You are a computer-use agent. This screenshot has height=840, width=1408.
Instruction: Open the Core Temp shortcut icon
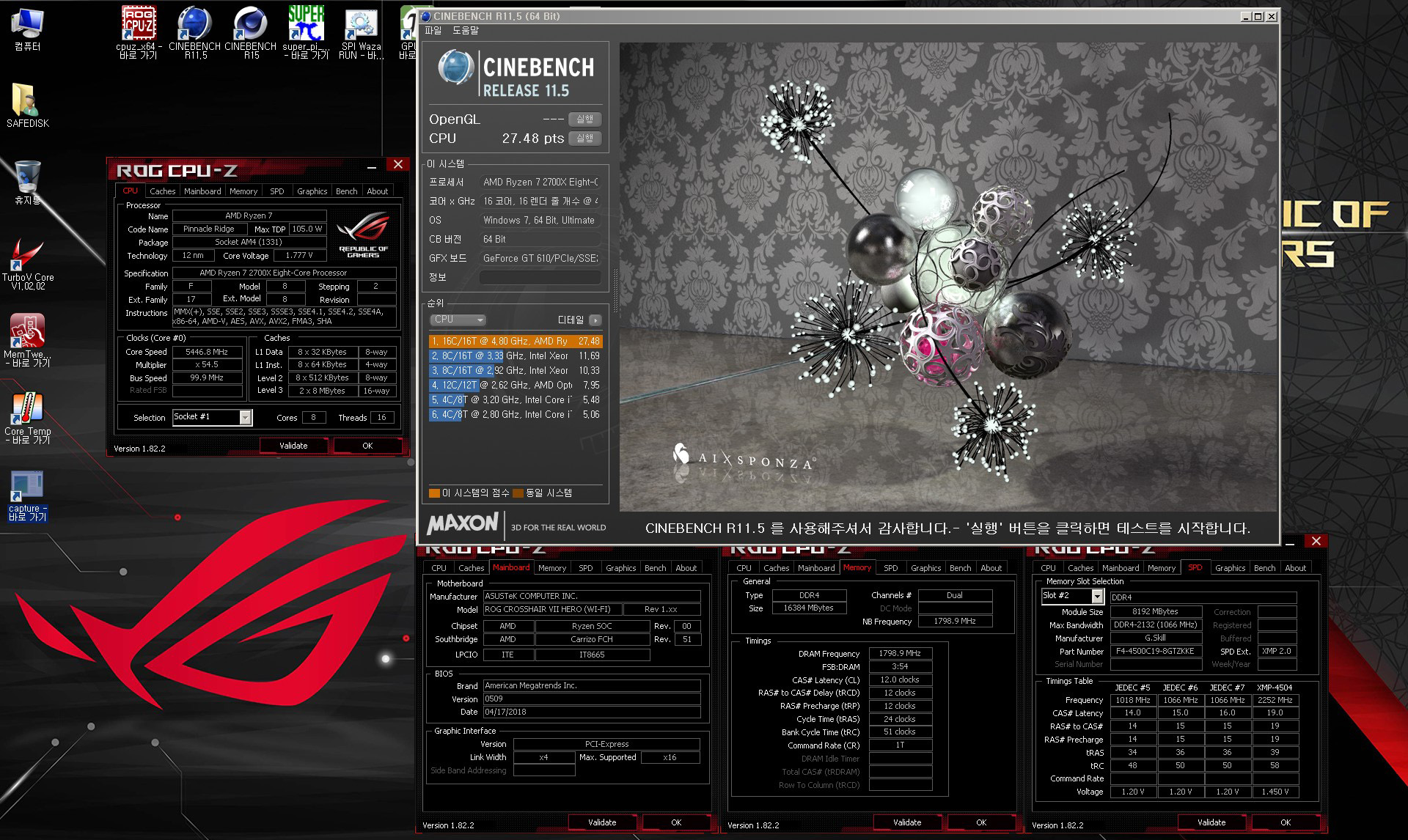[x=27, y=418]
